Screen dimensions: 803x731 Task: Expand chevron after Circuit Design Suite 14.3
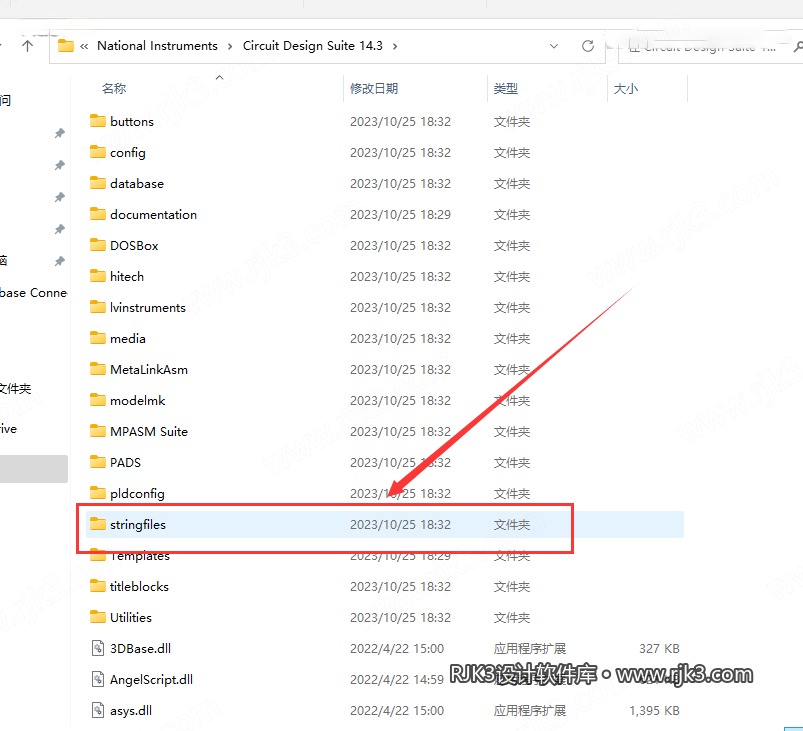coord(395,47)
